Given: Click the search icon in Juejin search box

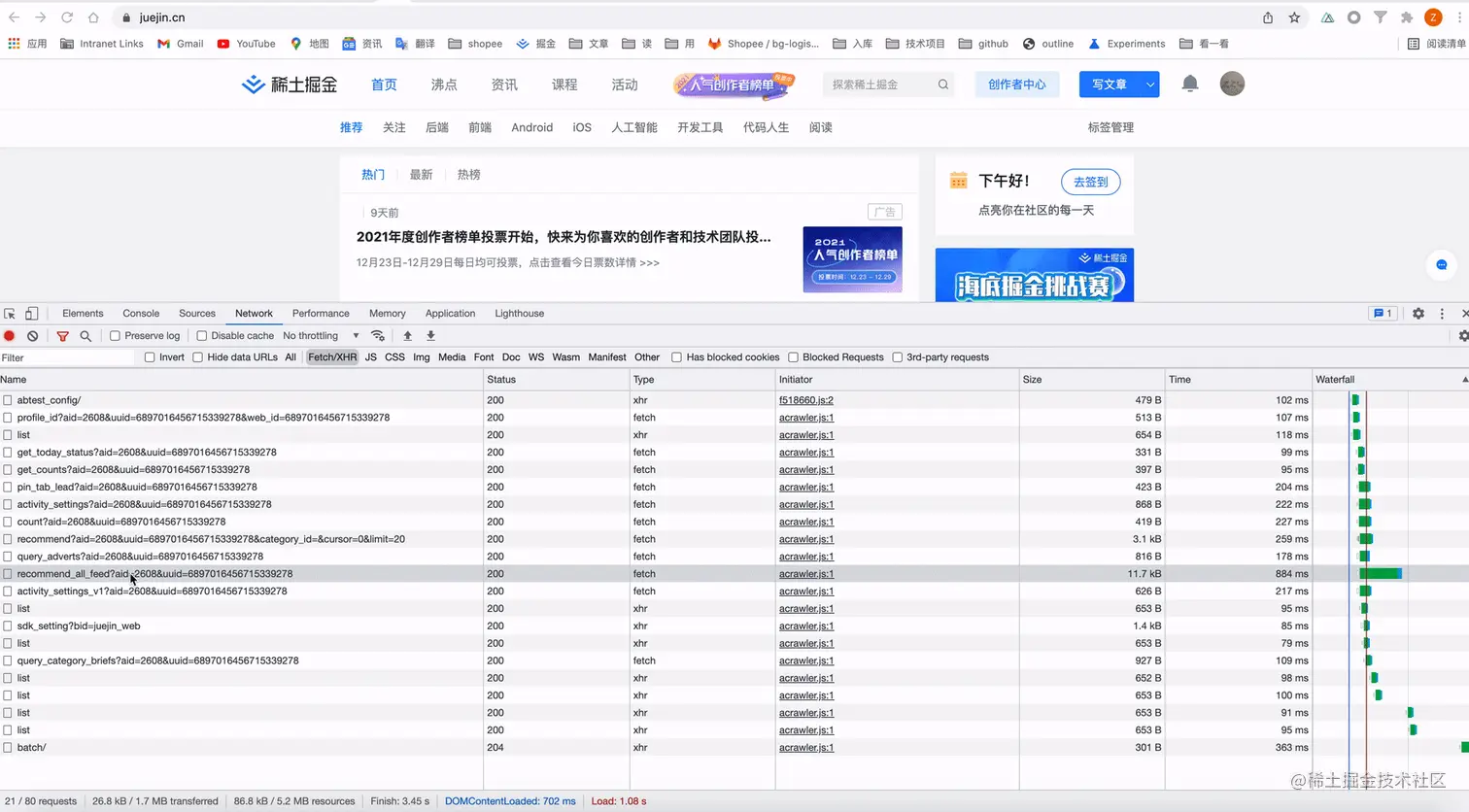Looking at the screenshot, I should click(x=942, y=85).
